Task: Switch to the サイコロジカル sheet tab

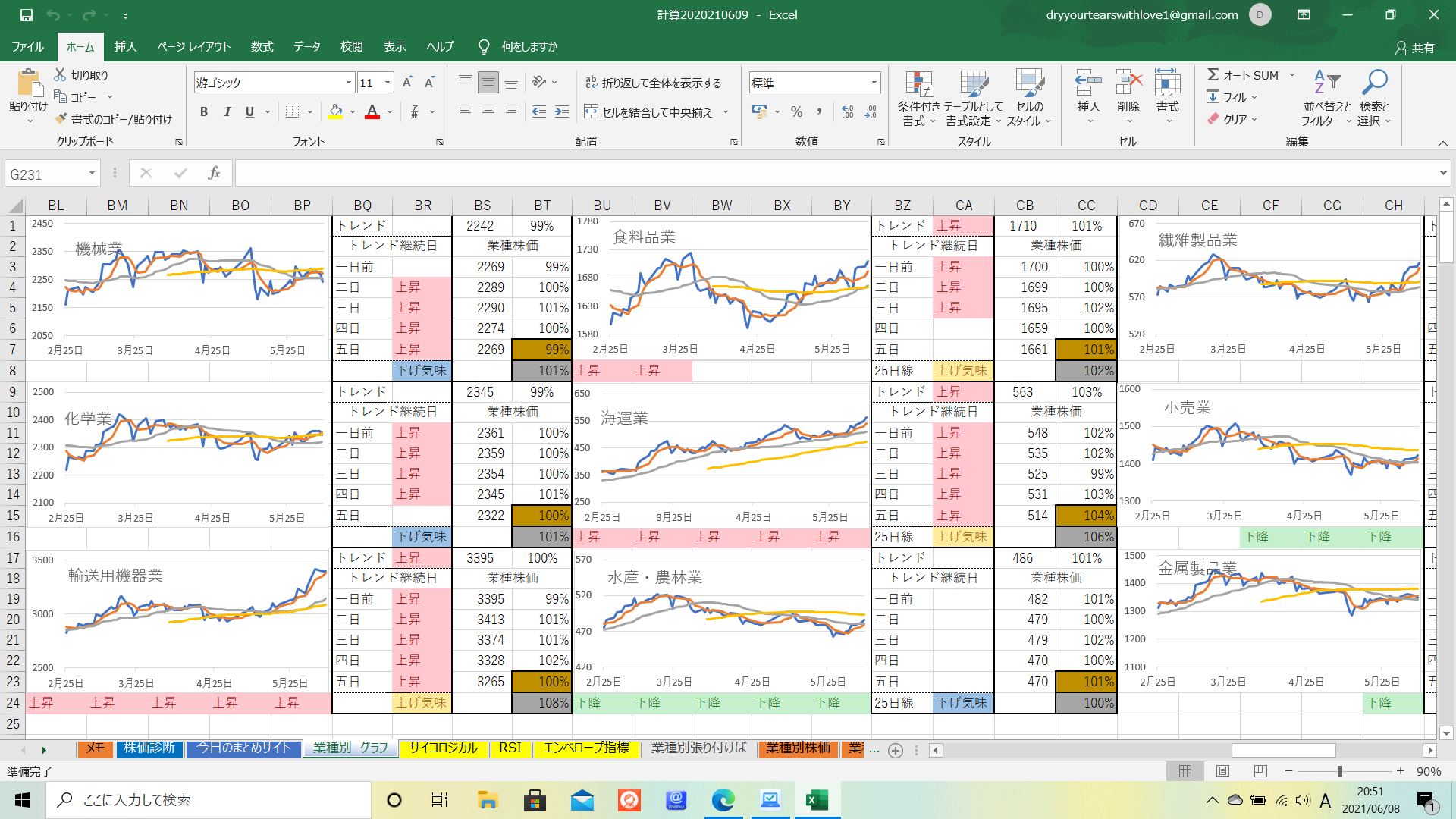Action: 443,748
